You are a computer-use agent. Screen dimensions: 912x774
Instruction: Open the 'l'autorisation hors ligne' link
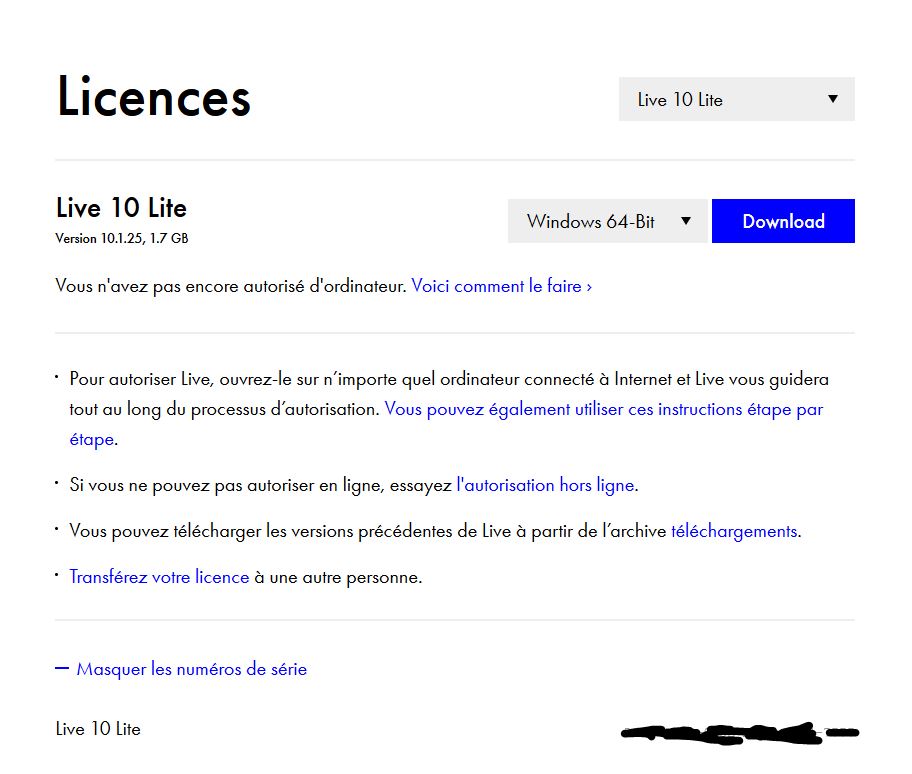(546, 485)
